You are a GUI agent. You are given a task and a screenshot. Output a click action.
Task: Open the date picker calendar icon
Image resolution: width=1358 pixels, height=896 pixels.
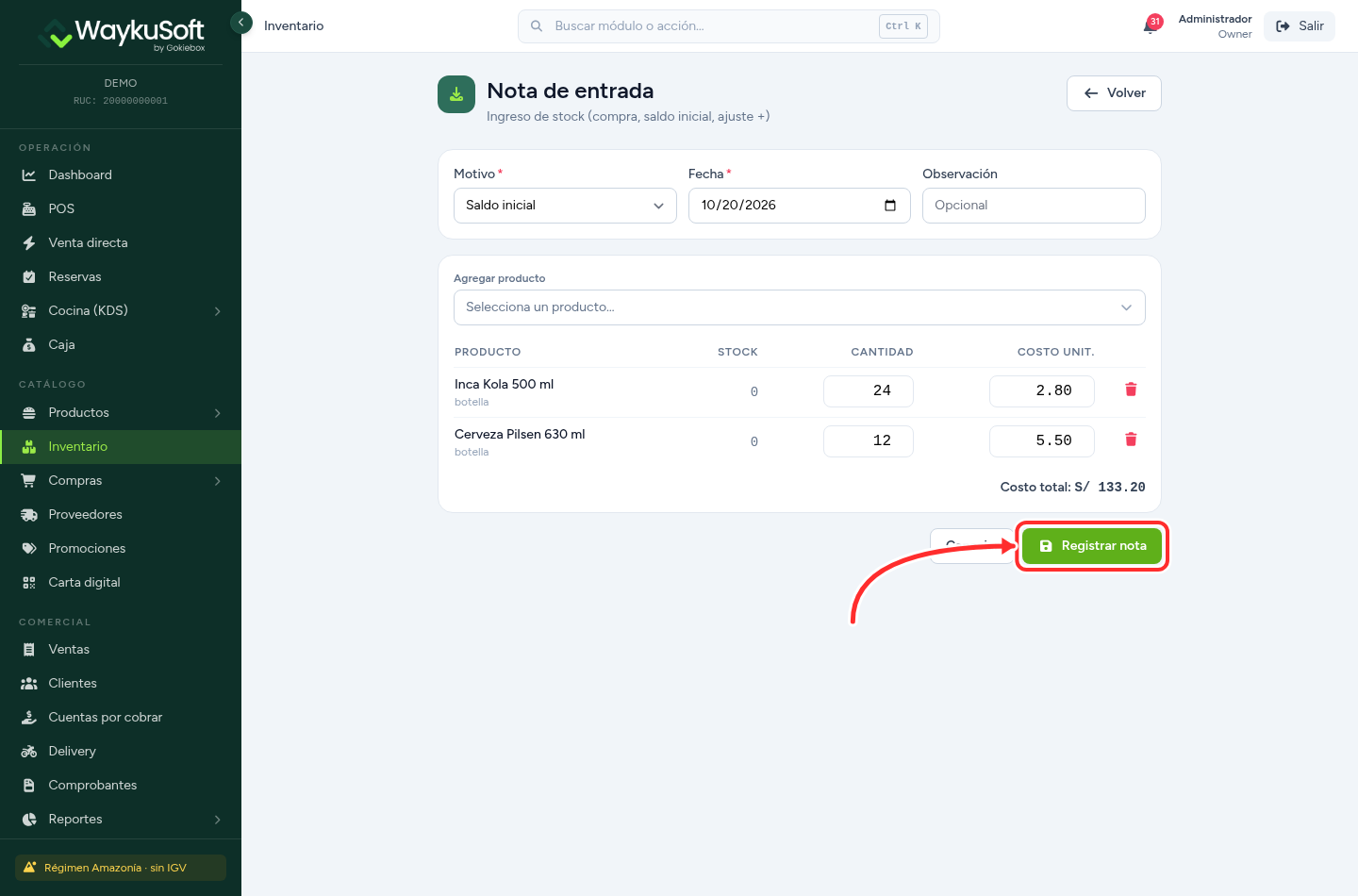coord(890,206)
